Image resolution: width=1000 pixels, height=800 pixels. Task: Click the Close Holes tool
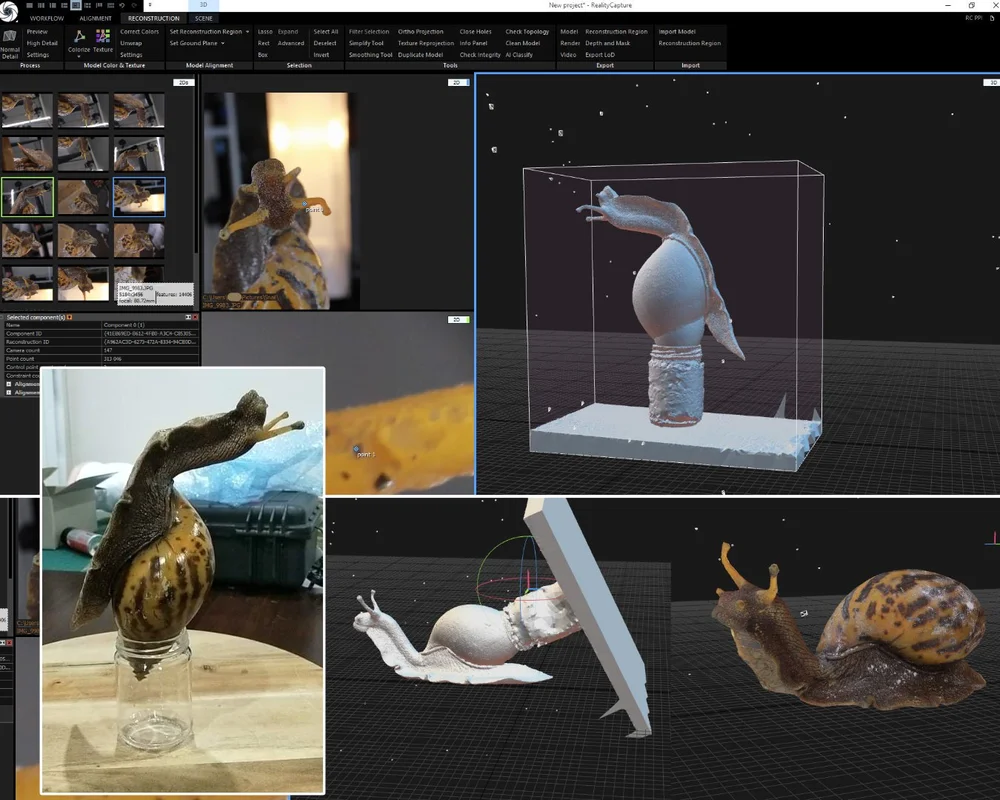click(x=476, y=31)
